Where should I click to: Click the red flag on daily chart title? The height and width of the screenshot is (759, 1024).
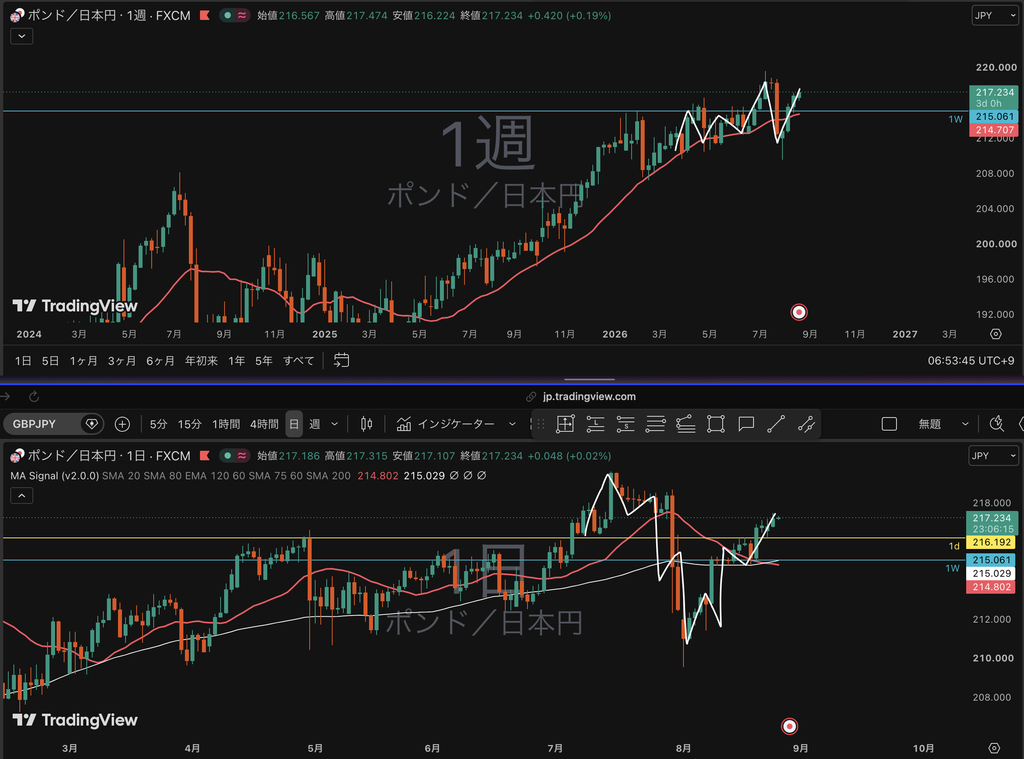coord(204,455)
